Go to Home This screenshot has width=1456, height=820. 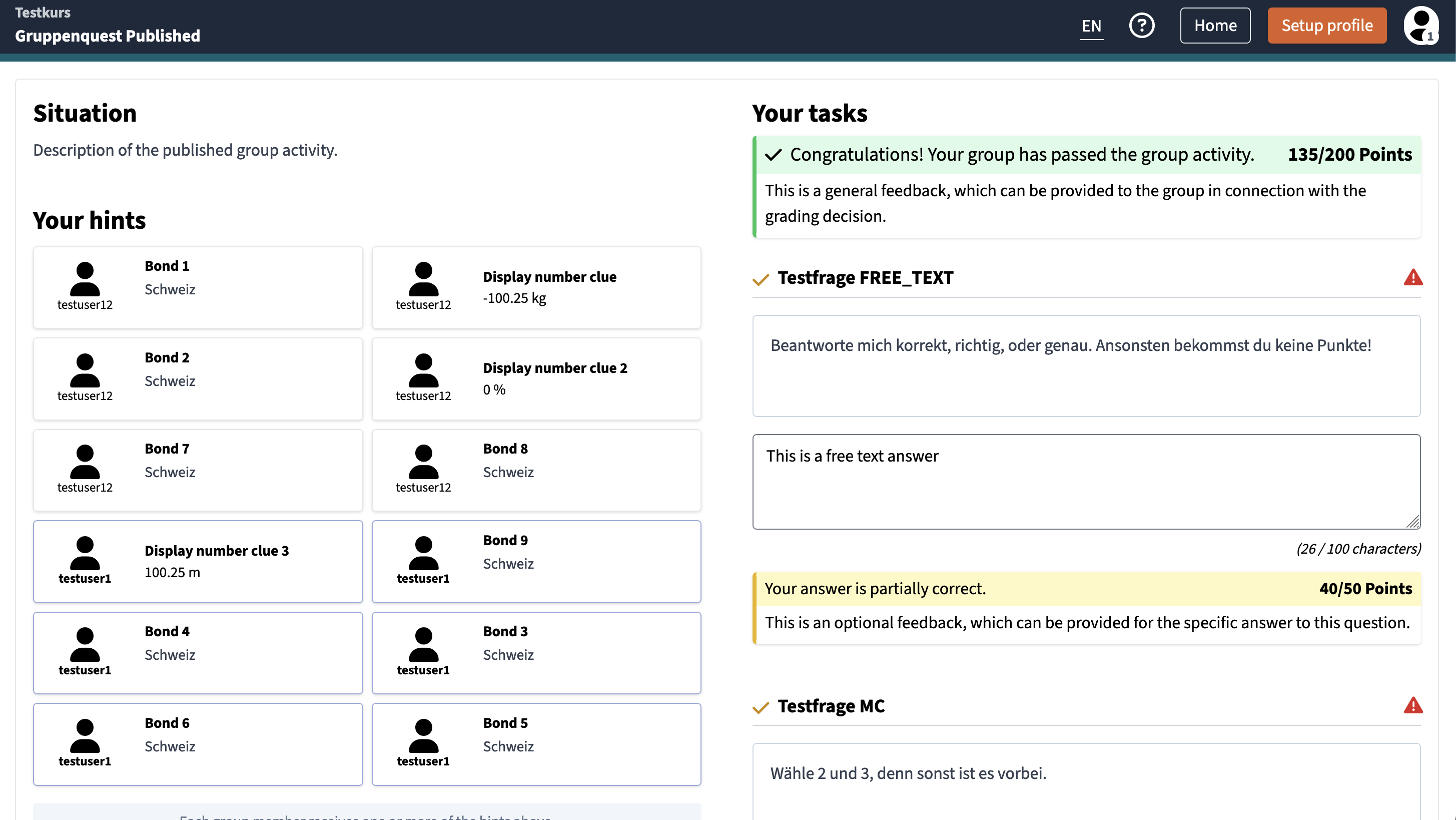coord(1215,26)
